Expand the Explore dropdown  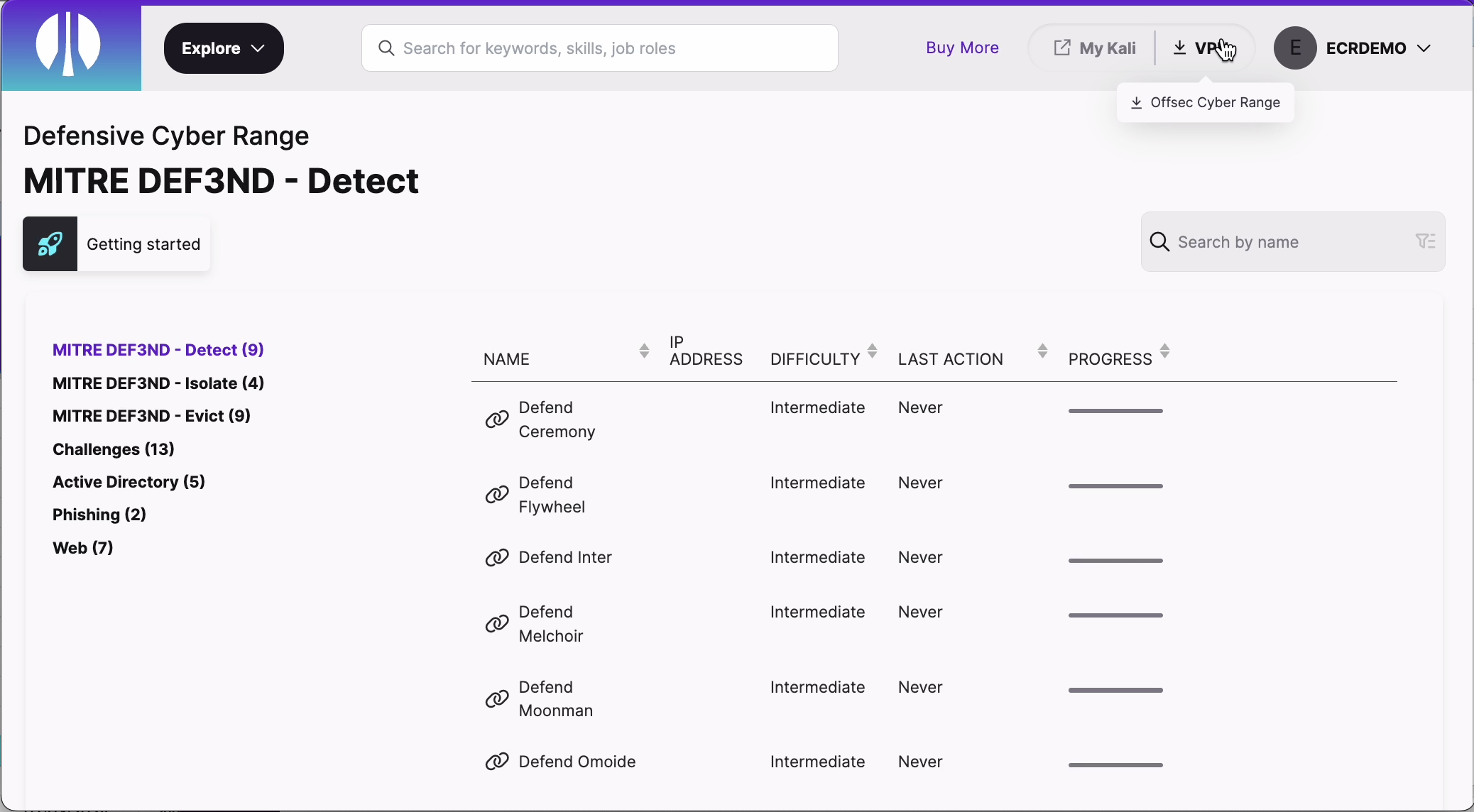(x=224, y=48)
